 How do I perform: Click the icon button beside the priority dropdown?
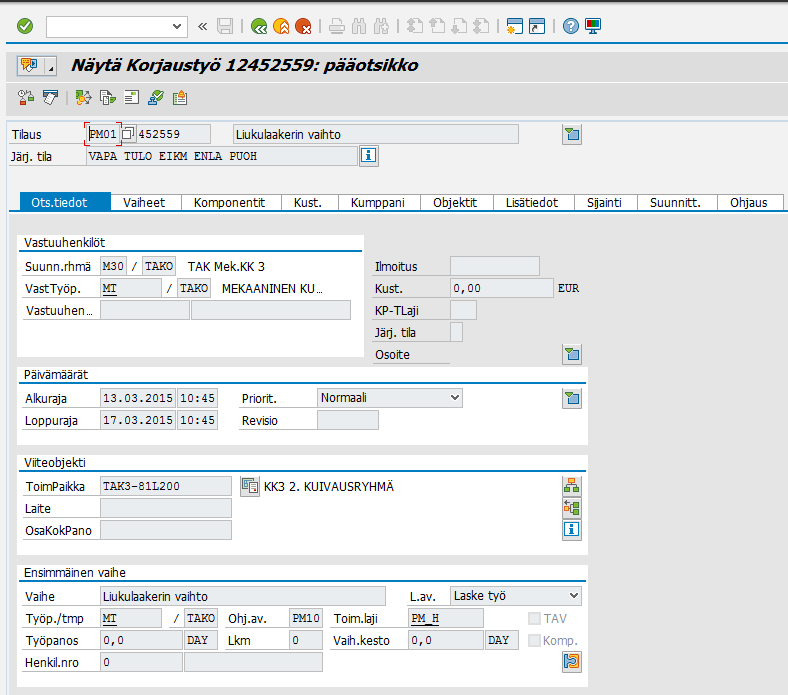coord(572,399)
